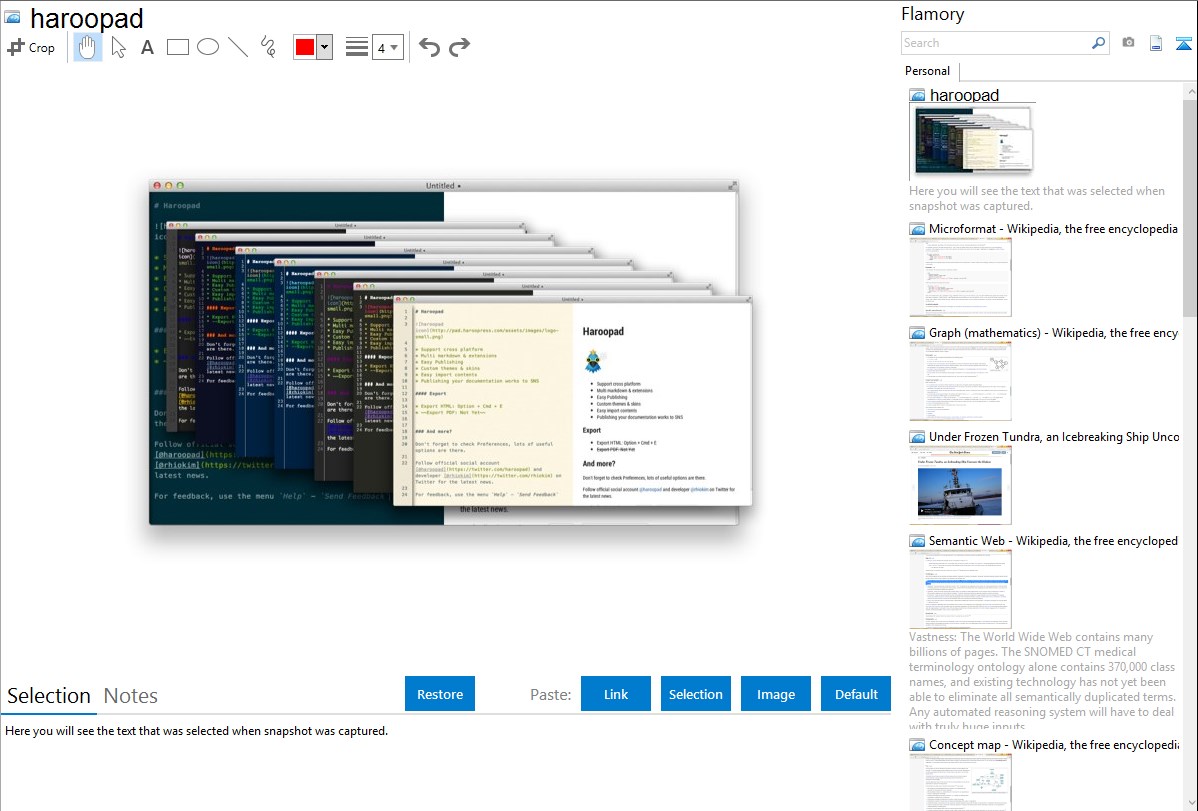Click the 'haroopad' title in the snapshot list
This screenshot has height=811, width=1198.
964,96
